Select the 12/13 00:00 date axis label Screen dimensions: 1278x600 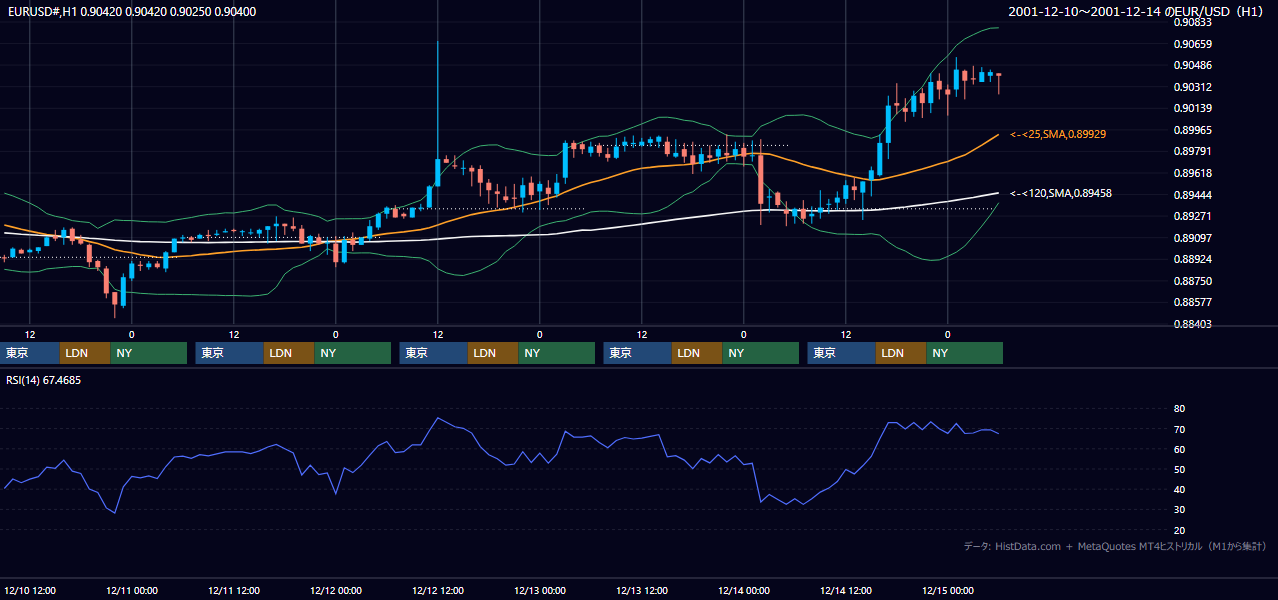point(540,590)
